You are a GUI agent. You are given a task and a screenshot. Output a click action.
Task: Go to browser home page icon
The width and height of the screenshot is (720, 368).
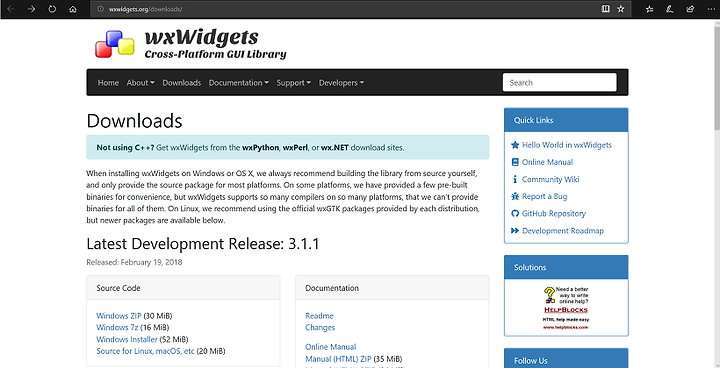(73, 9)
